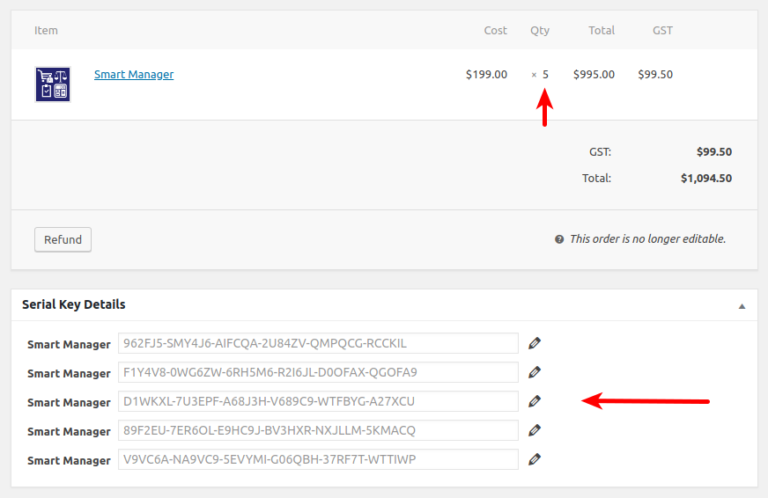768x498 pixels.
Task: Edit the serial key starting 89F2EU
Action: [534, 430]
